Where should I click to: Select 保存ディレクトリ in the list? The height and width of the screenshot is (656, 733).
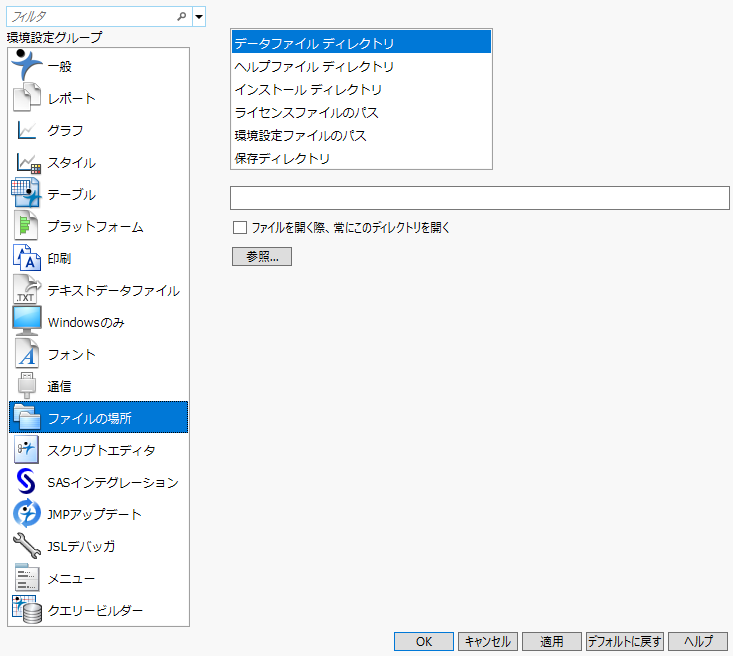(282, 159)
